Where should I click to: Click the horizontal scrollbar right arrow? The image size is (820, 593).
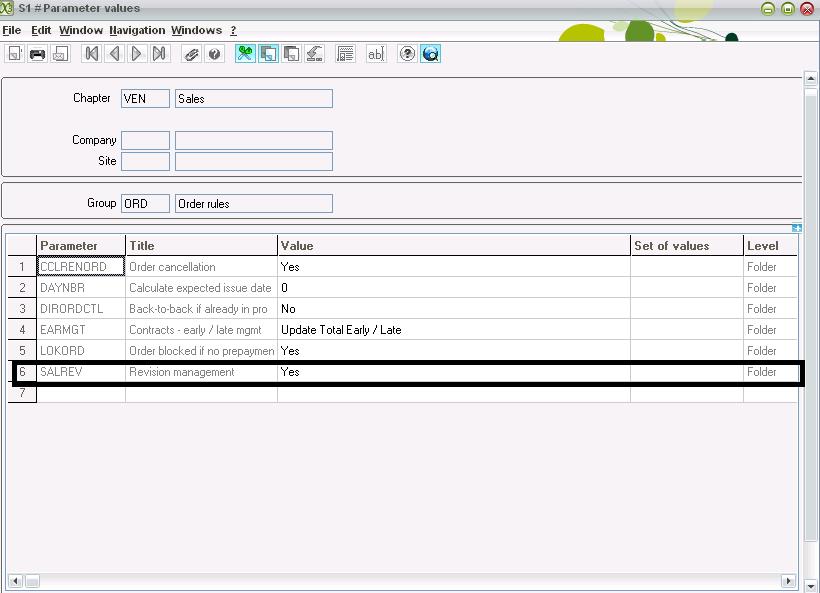point(788,580)
